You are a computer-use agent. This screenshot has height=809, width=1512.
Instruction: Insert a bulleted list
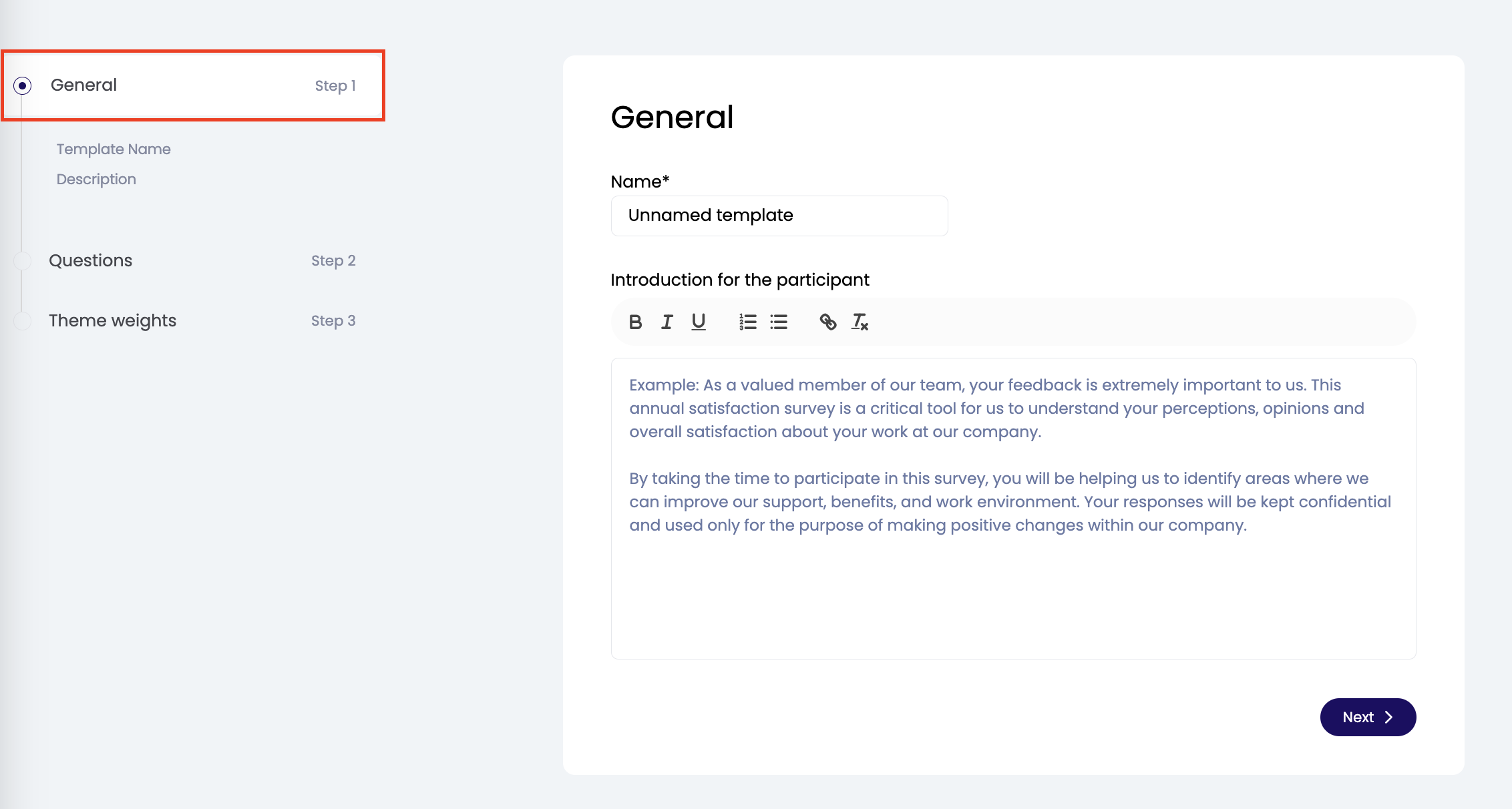(779, 322)
